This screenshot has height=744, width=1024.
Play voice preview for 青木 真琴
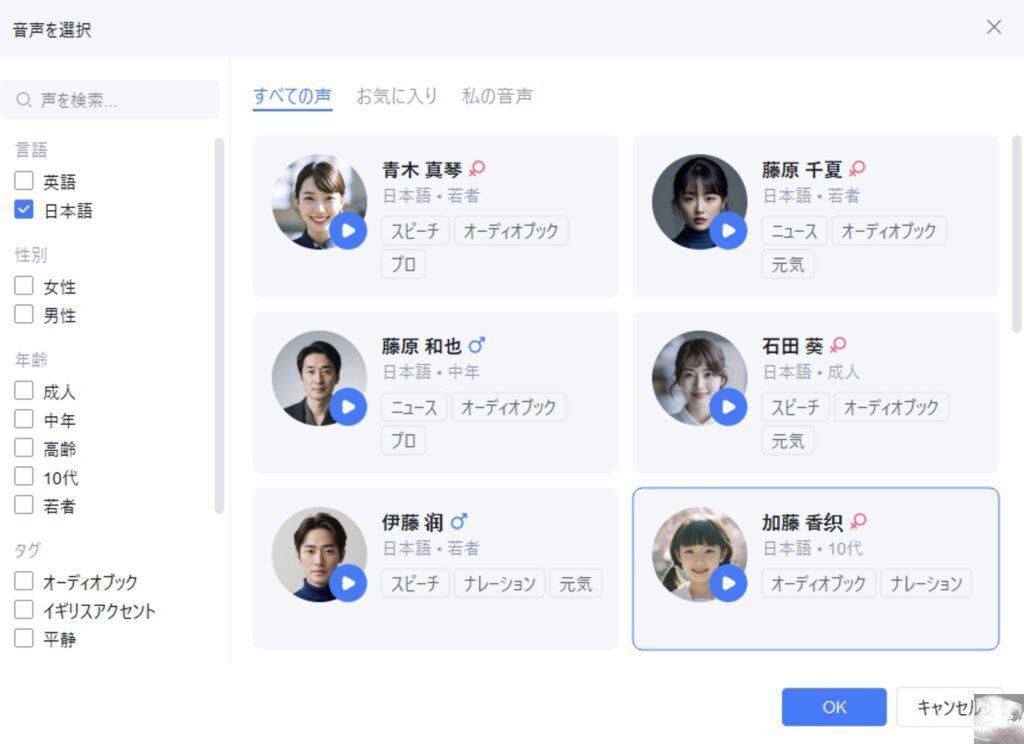coord(348,231)
